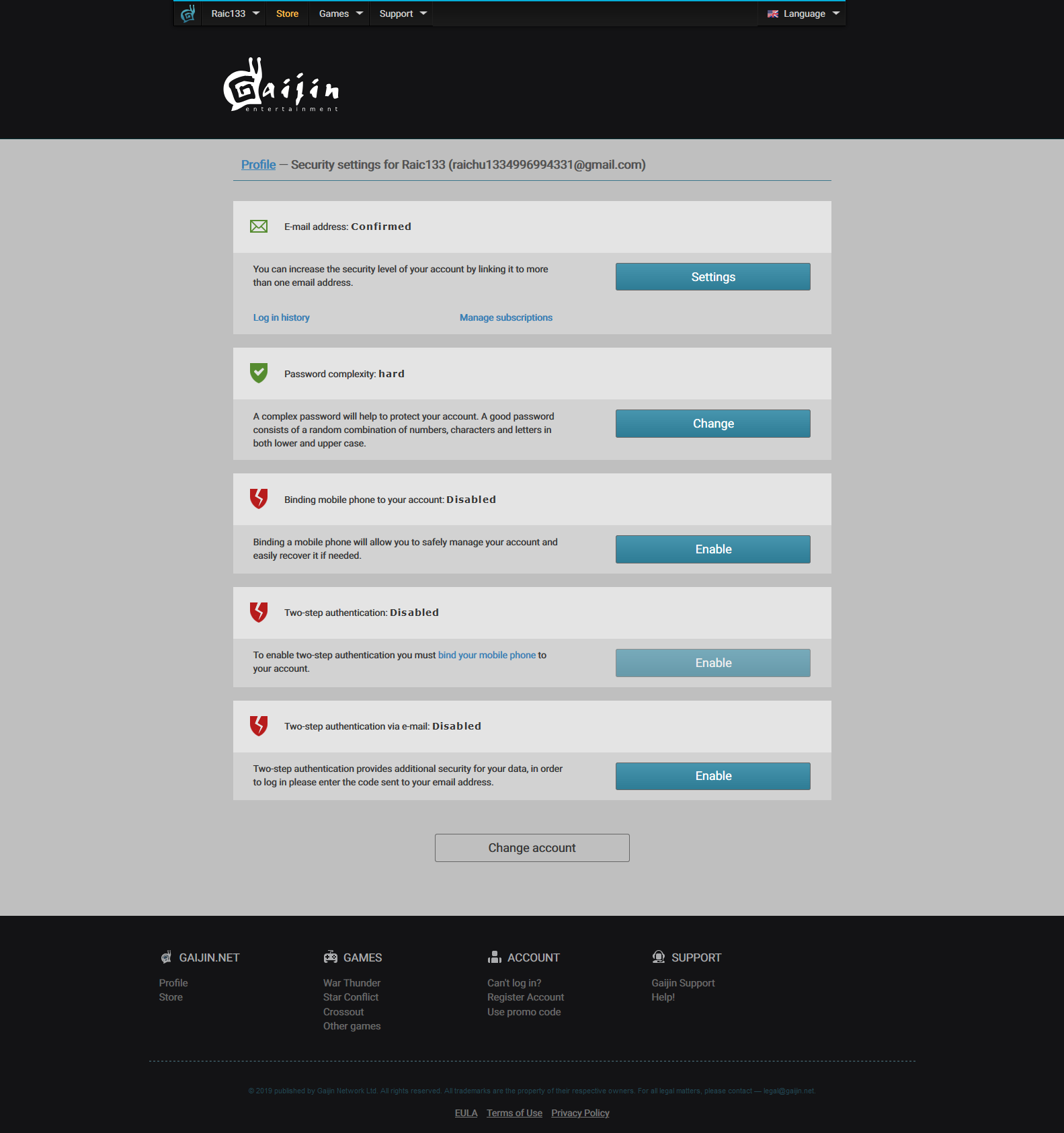Open footer Store link
The image size is (1064, 1133).
[x=171, y=997]
